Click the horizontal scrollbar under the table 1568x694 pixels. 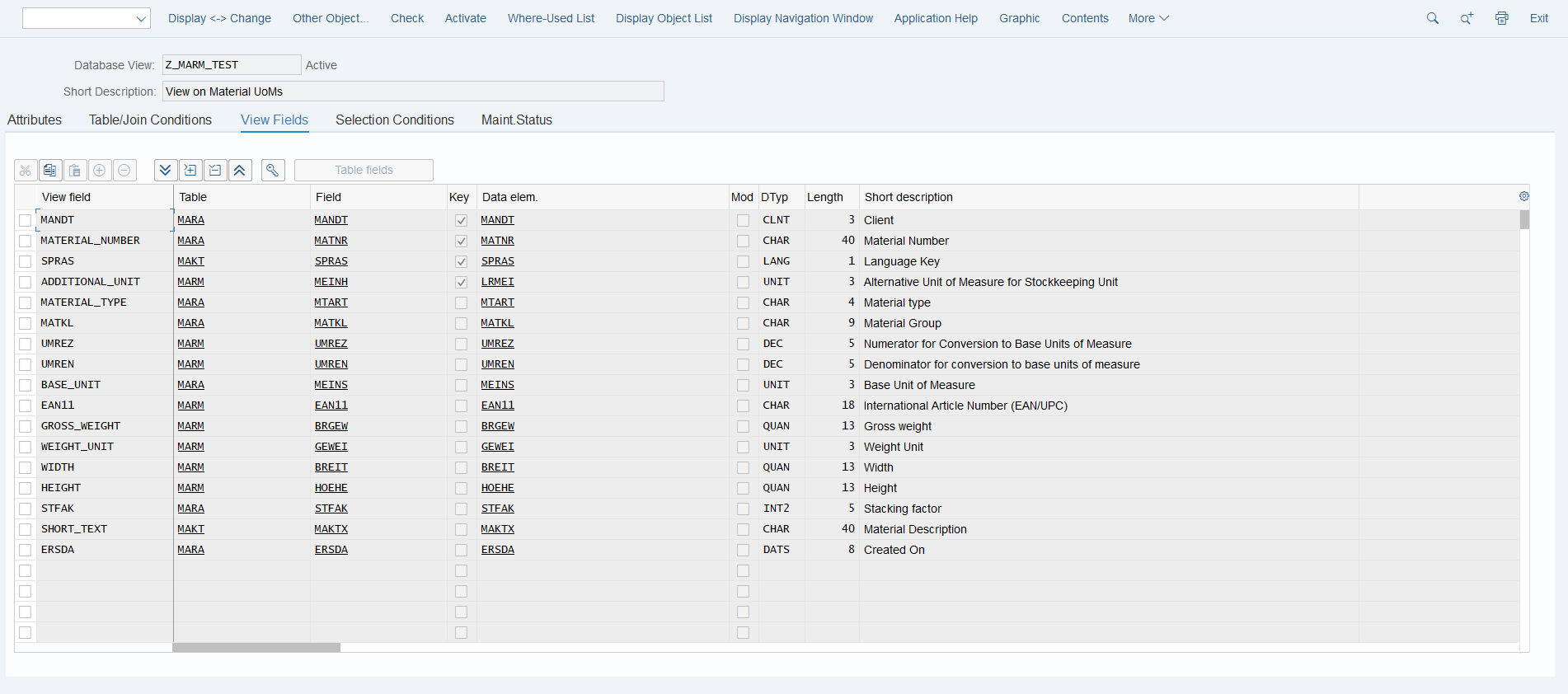(256, 648)
